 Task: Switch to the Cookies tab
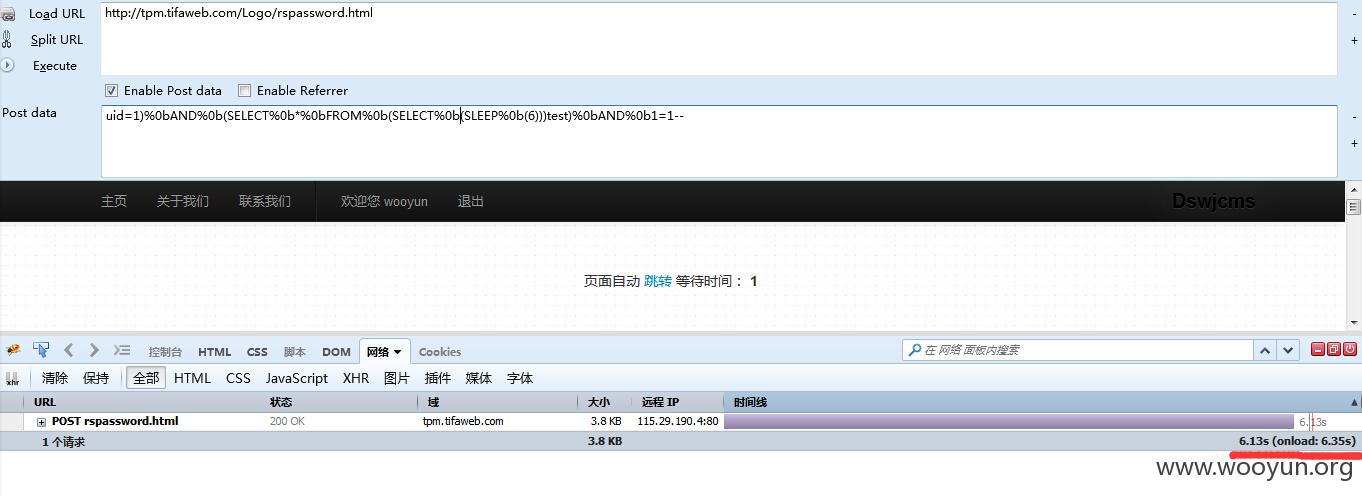pyautogui.click(x=440, y=352)
